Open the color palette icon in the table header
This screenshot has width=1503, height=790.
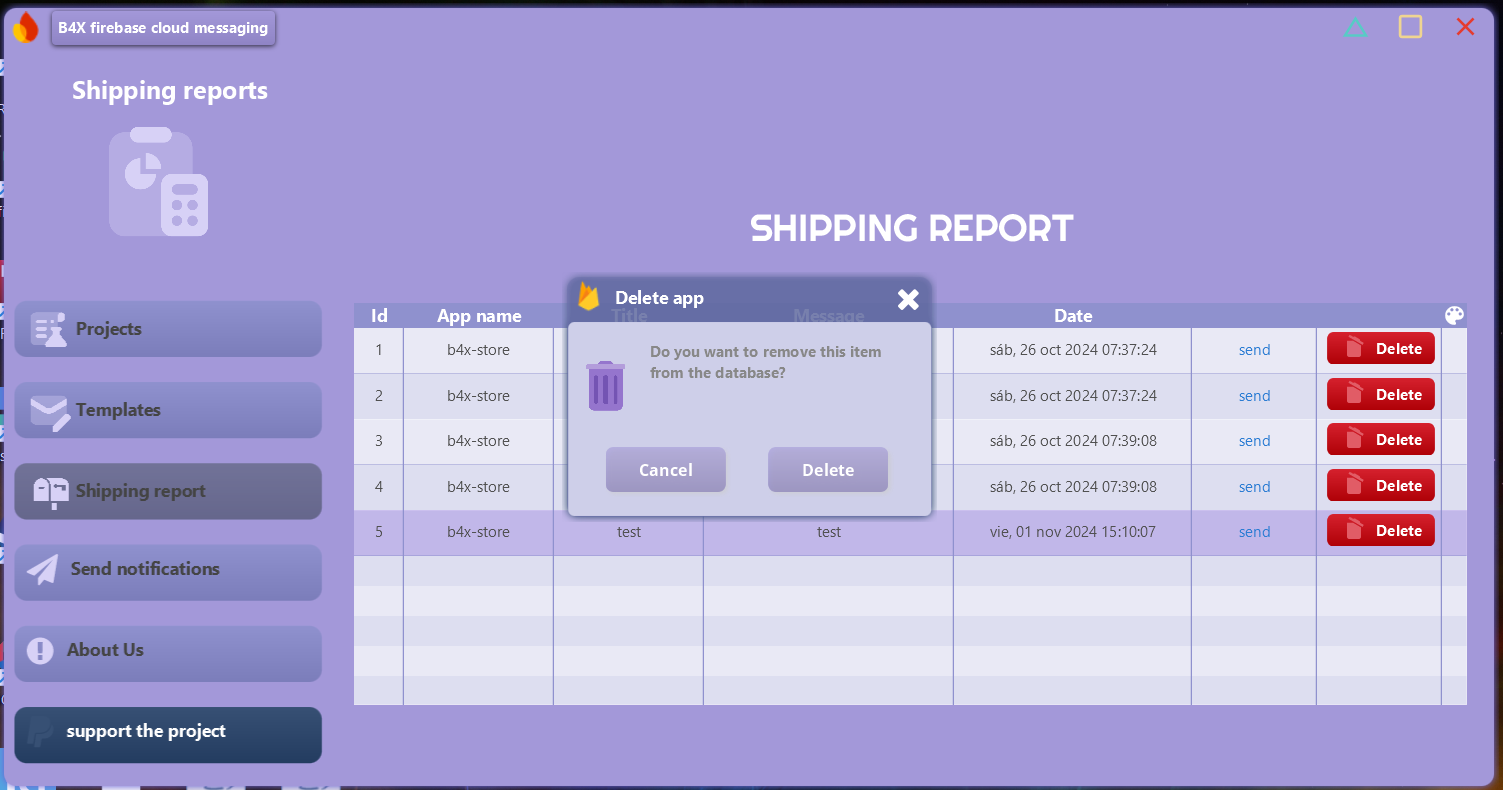pyautogui.click(x=1454, y=315)
